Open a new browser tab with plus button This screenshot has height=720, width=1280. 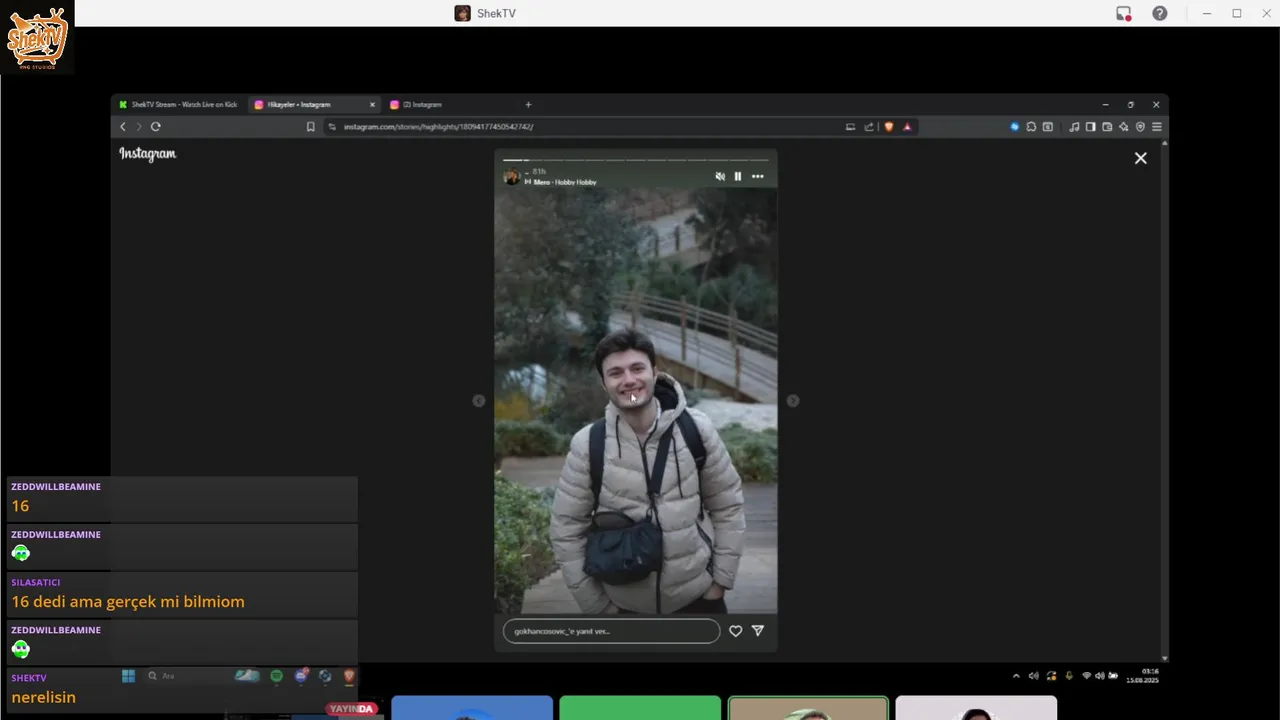click(528, 105)
